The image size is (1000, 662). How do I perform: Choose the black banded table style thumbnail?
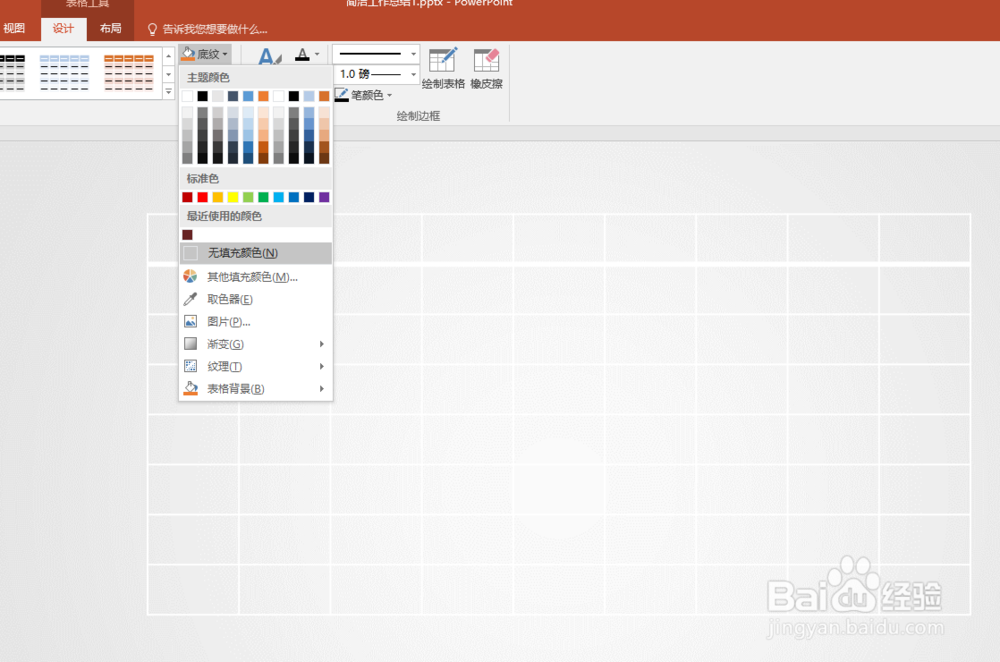[12, 73]
